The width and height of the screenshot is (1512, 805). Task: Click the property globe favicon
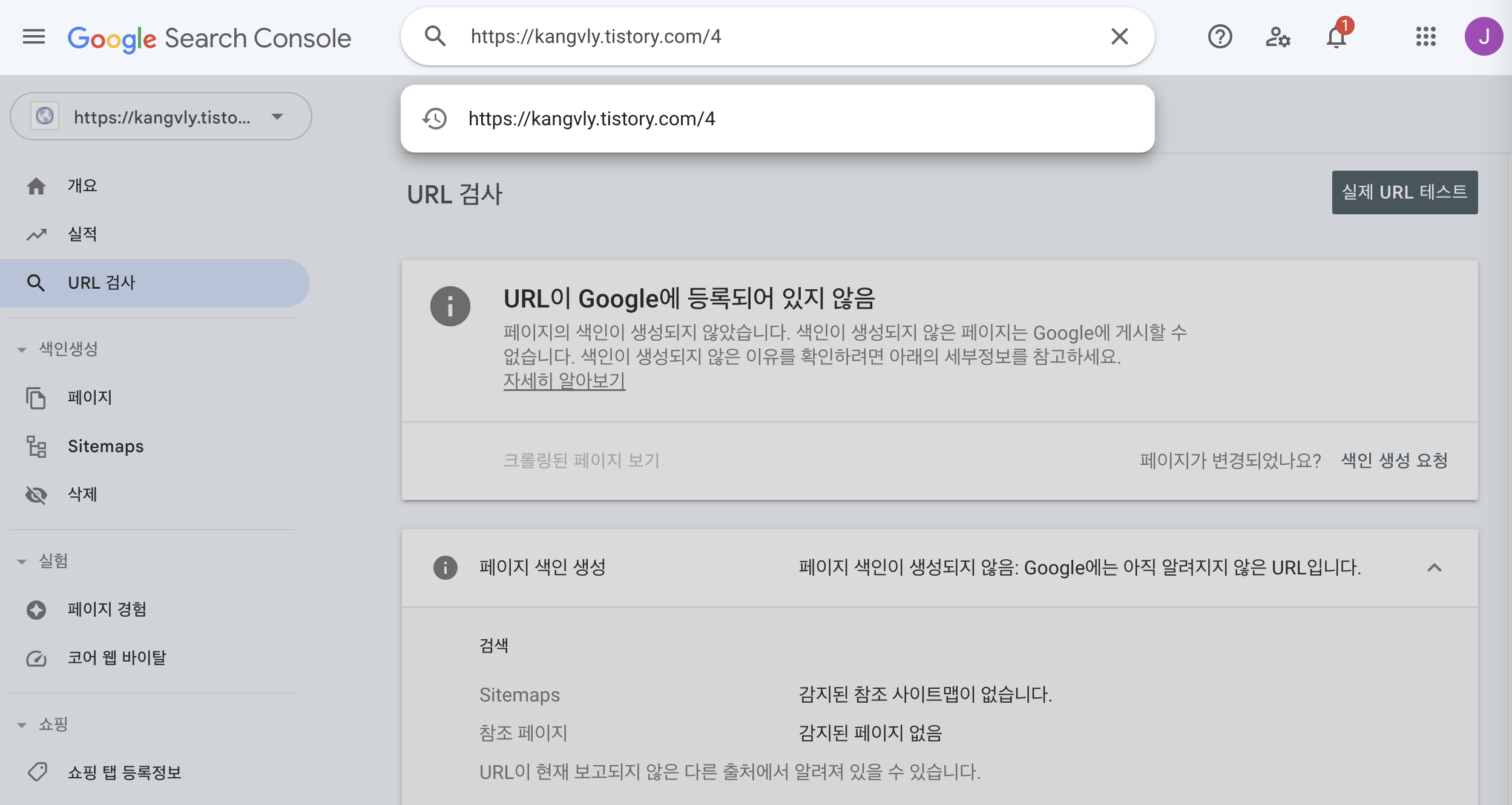(45, 116)
